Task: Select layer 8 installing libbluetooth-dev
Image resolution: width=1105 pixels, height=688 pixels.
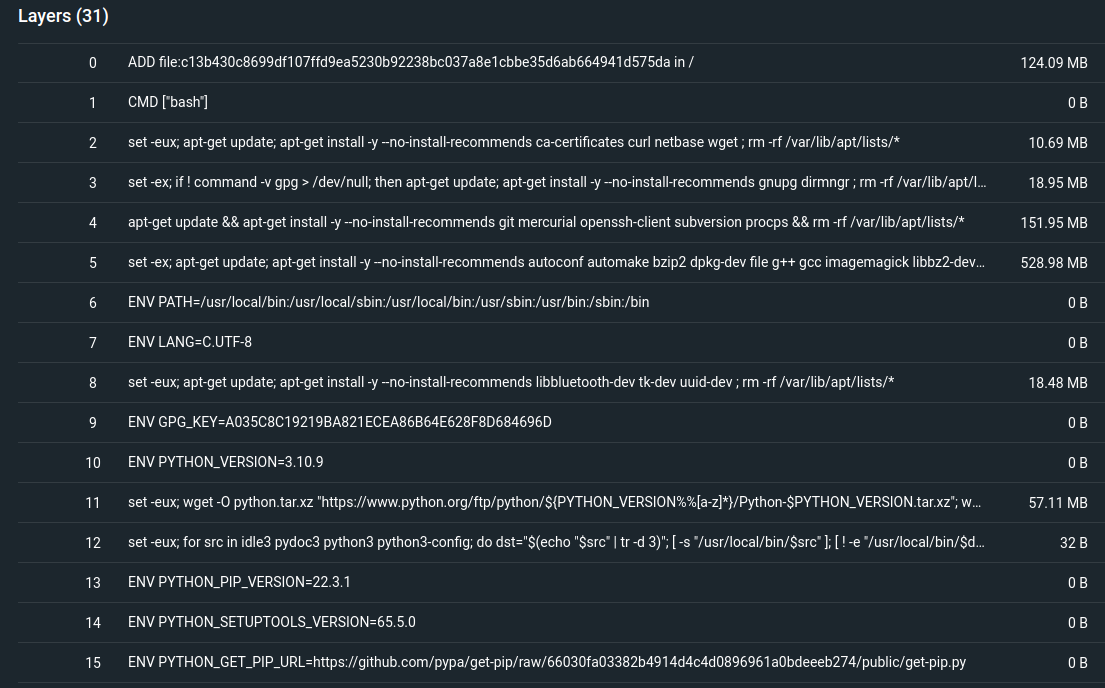Action: click(511, 382)
